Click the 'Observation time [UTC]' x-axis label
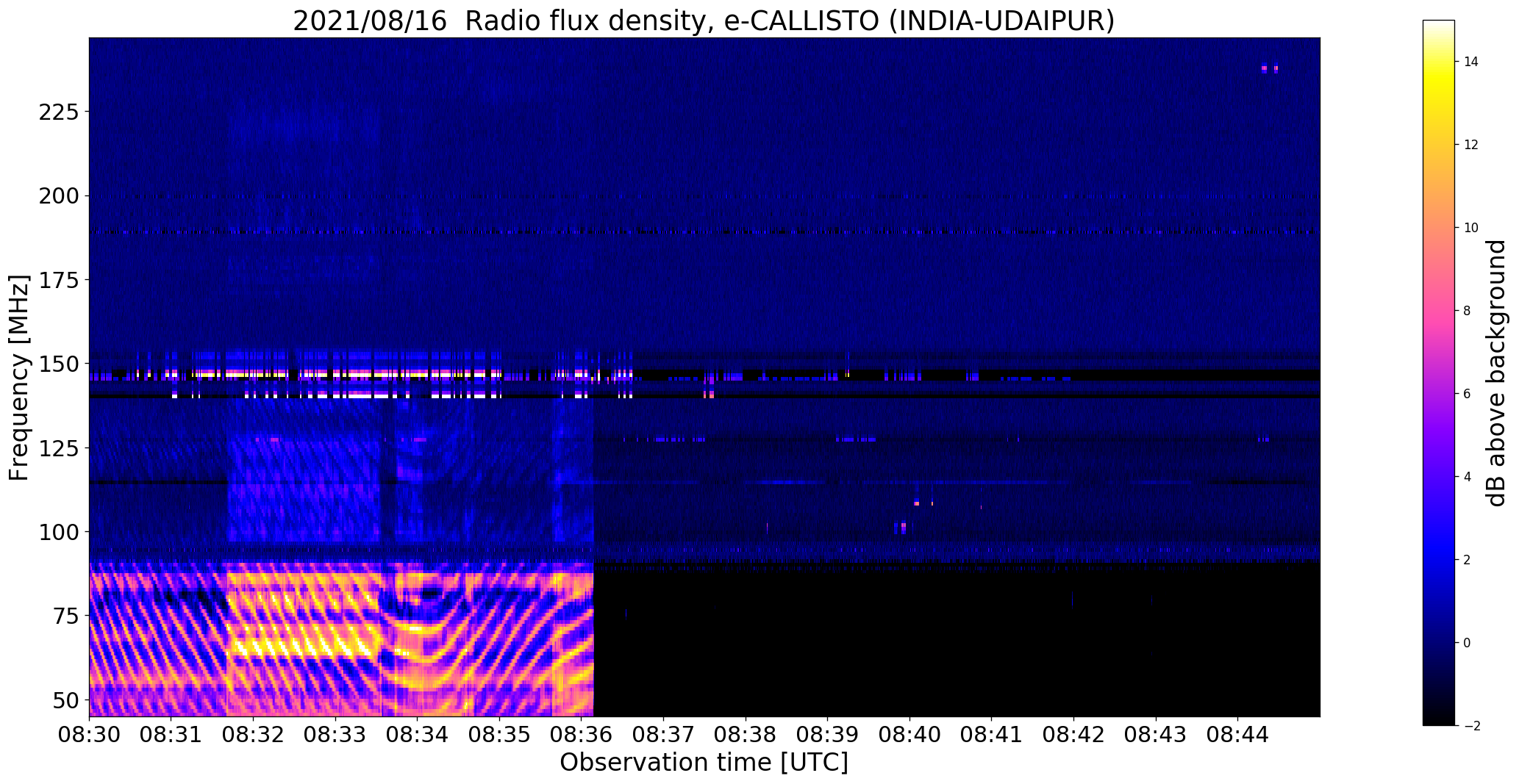The image size is (1519, 784). (x=704, y=763)
